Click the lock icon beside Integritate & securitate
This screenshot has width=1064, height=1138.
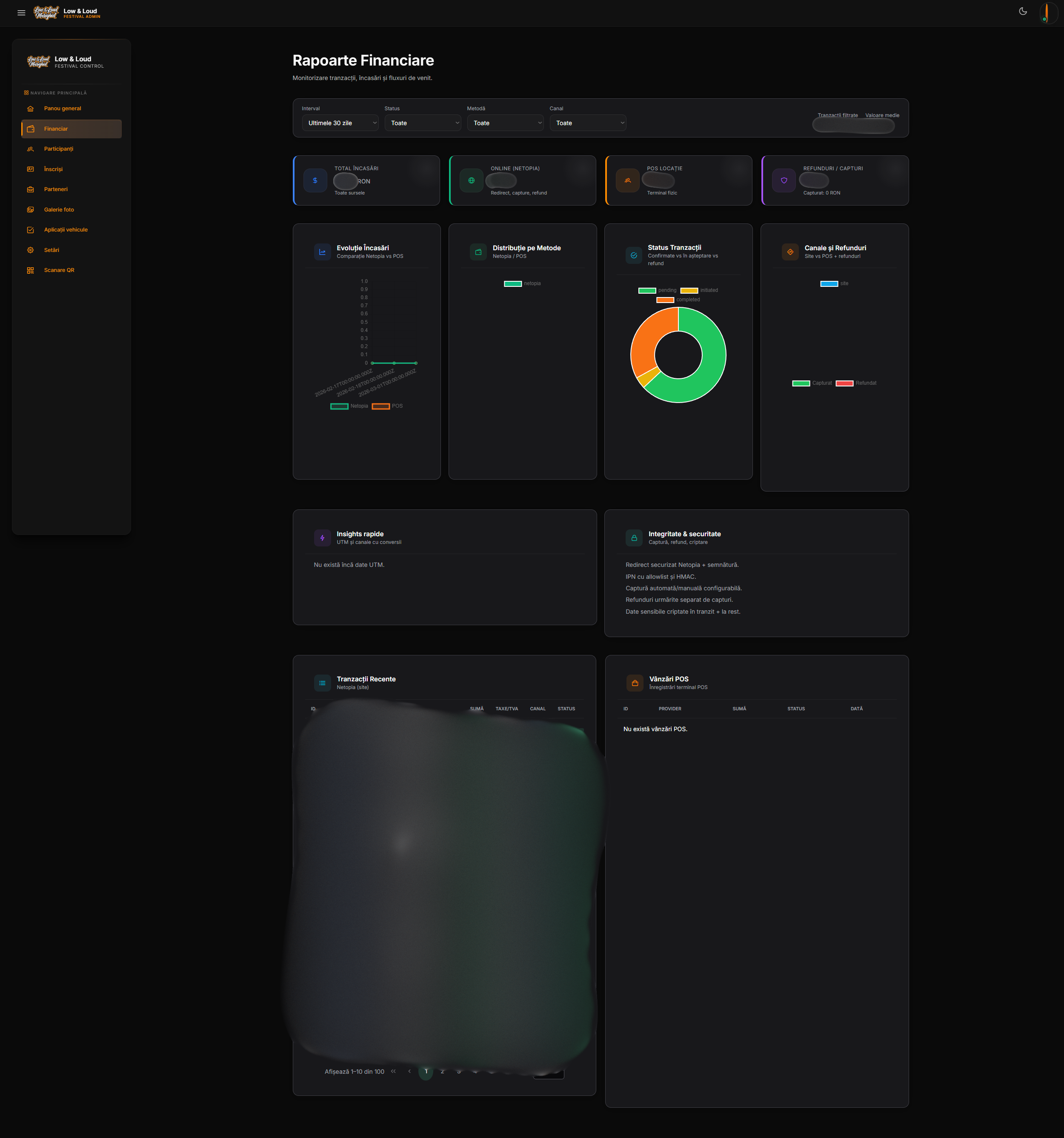tap(634, 538)
